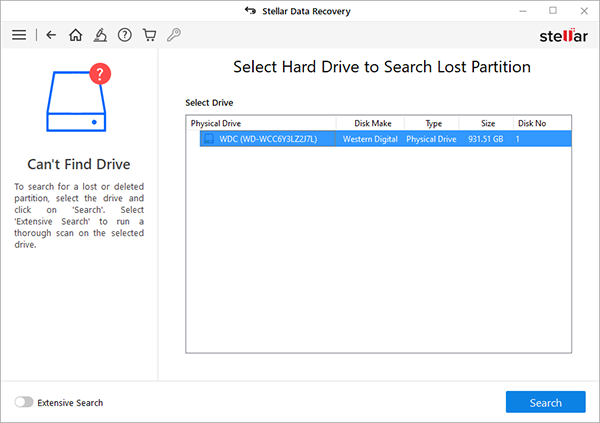Click the 931.51 GB size value
Screen dimensions: 600x423
(x=486, y=139)
